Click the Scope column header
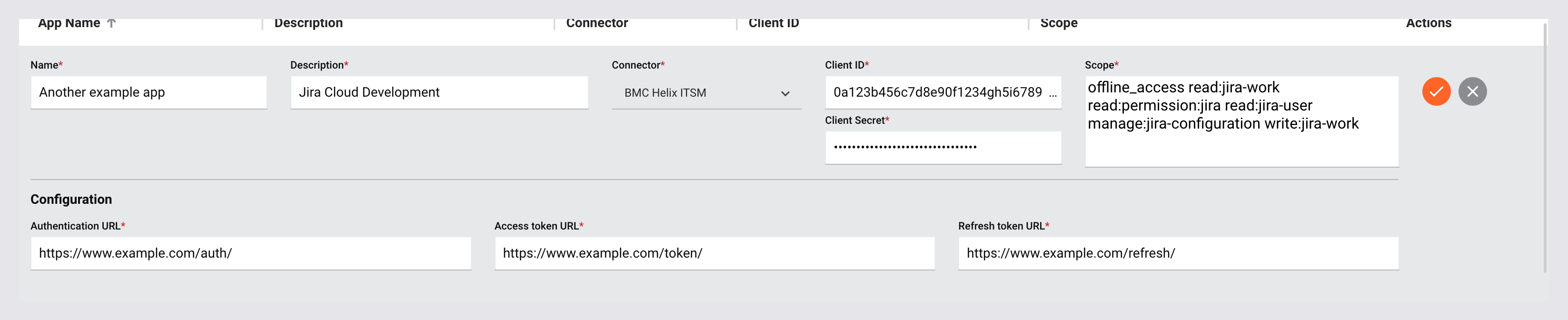The height and width of the screenshot is (320, 1568). click(x=1059, y=23)
